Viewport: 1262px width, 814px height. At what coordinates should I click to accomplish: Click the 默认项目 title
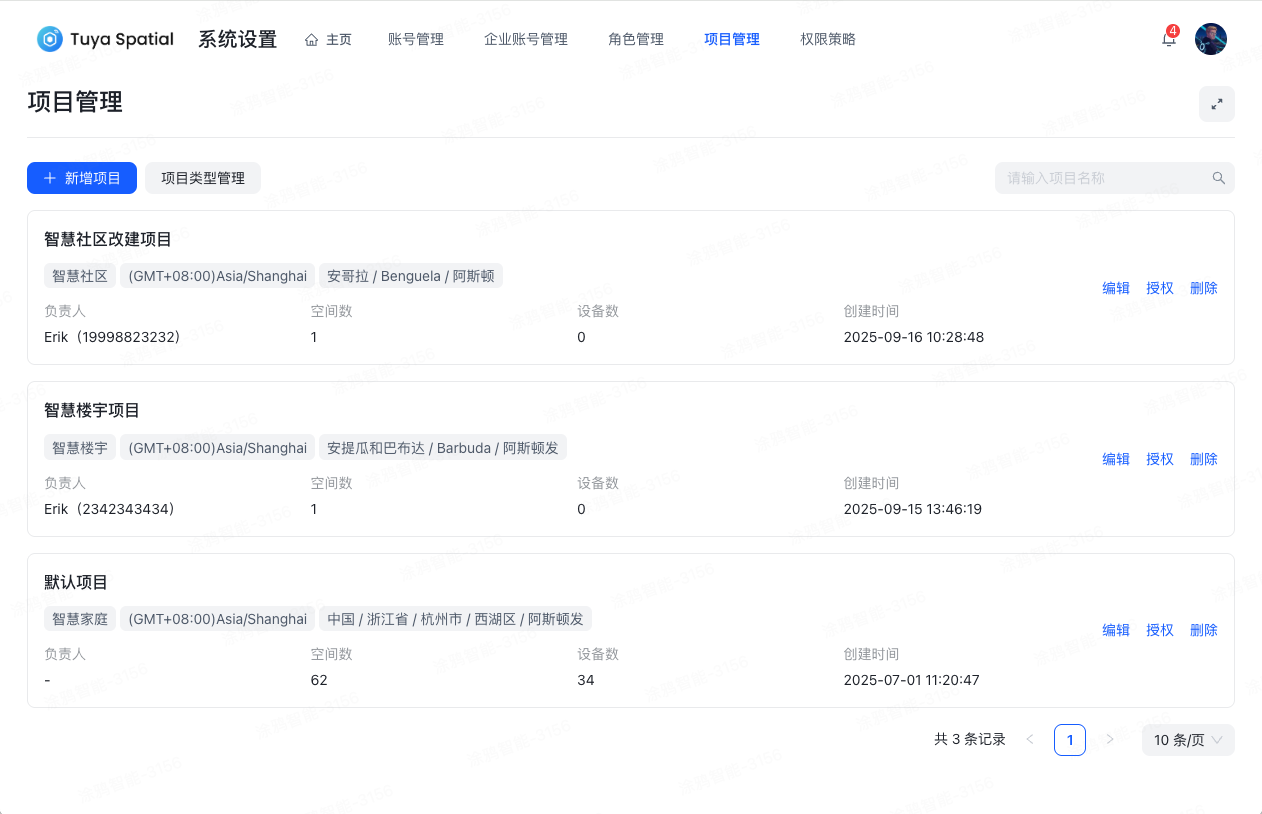(76, 582)
